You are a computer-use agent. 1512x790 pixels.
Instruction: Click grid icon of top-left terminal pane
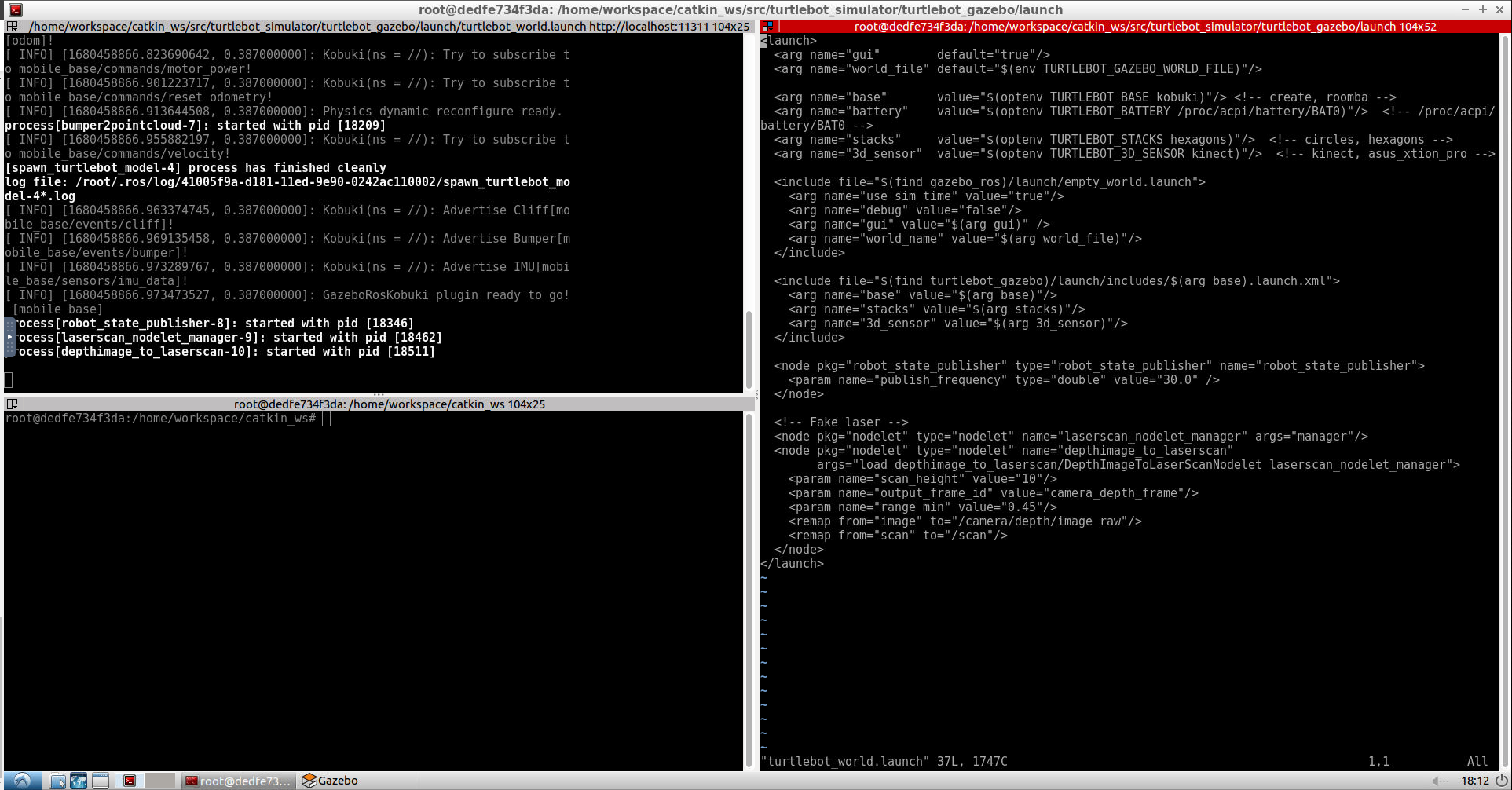pos(12,26)
